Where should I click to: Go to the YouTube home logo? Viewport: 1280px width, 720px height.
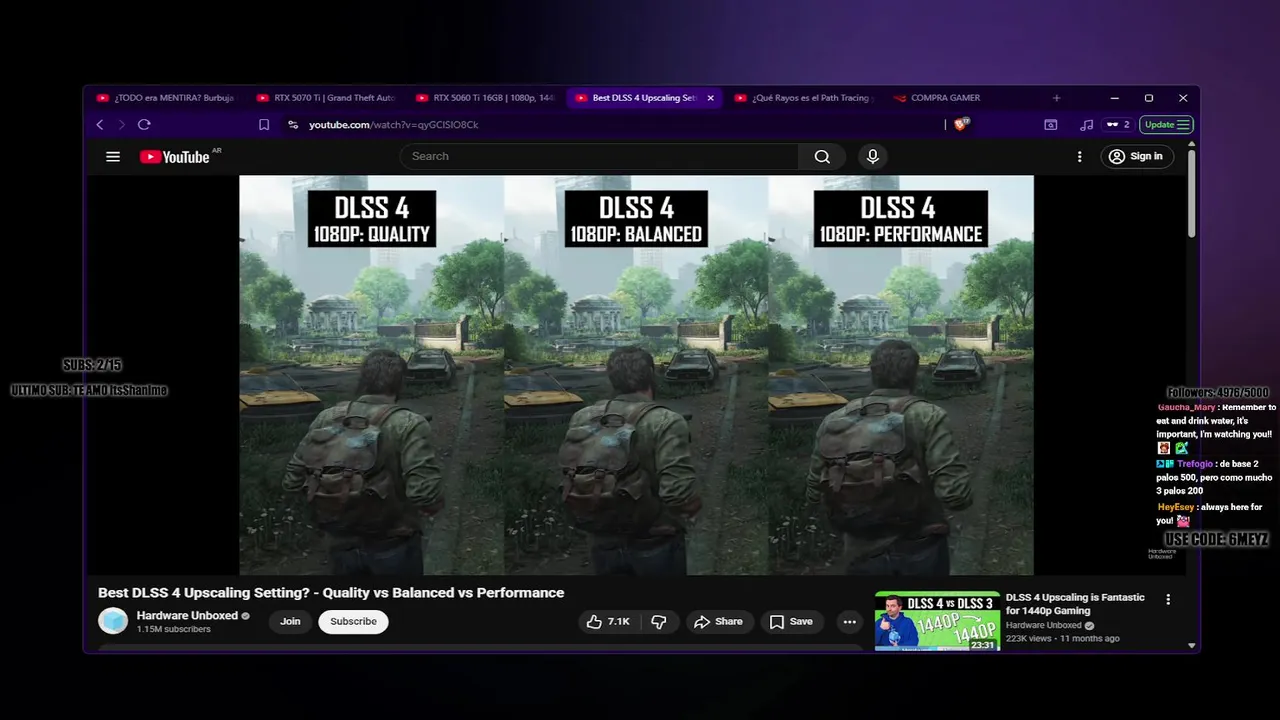point(174,157)
